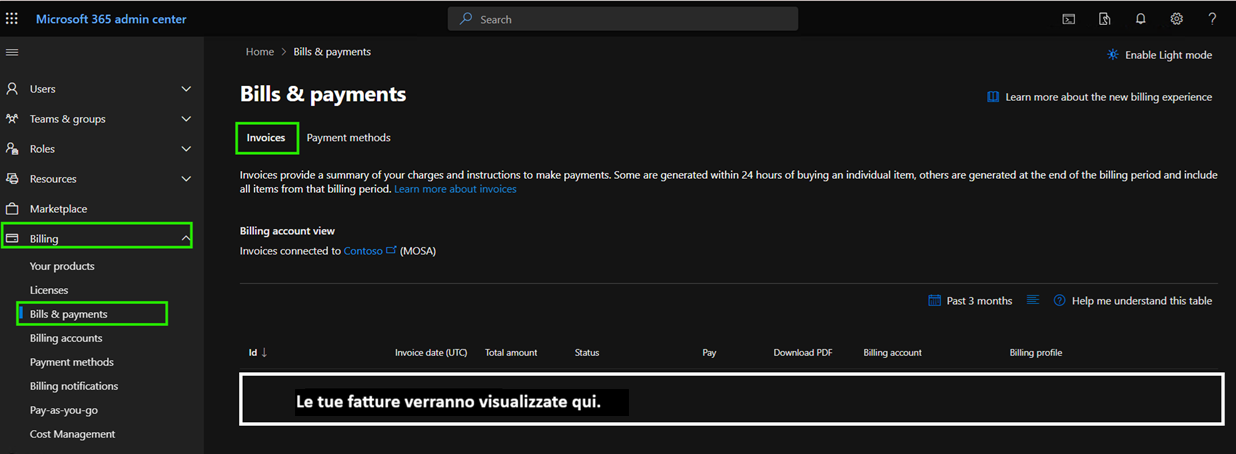
Task: Click the Home breadcrumb link
Action: 260,52
